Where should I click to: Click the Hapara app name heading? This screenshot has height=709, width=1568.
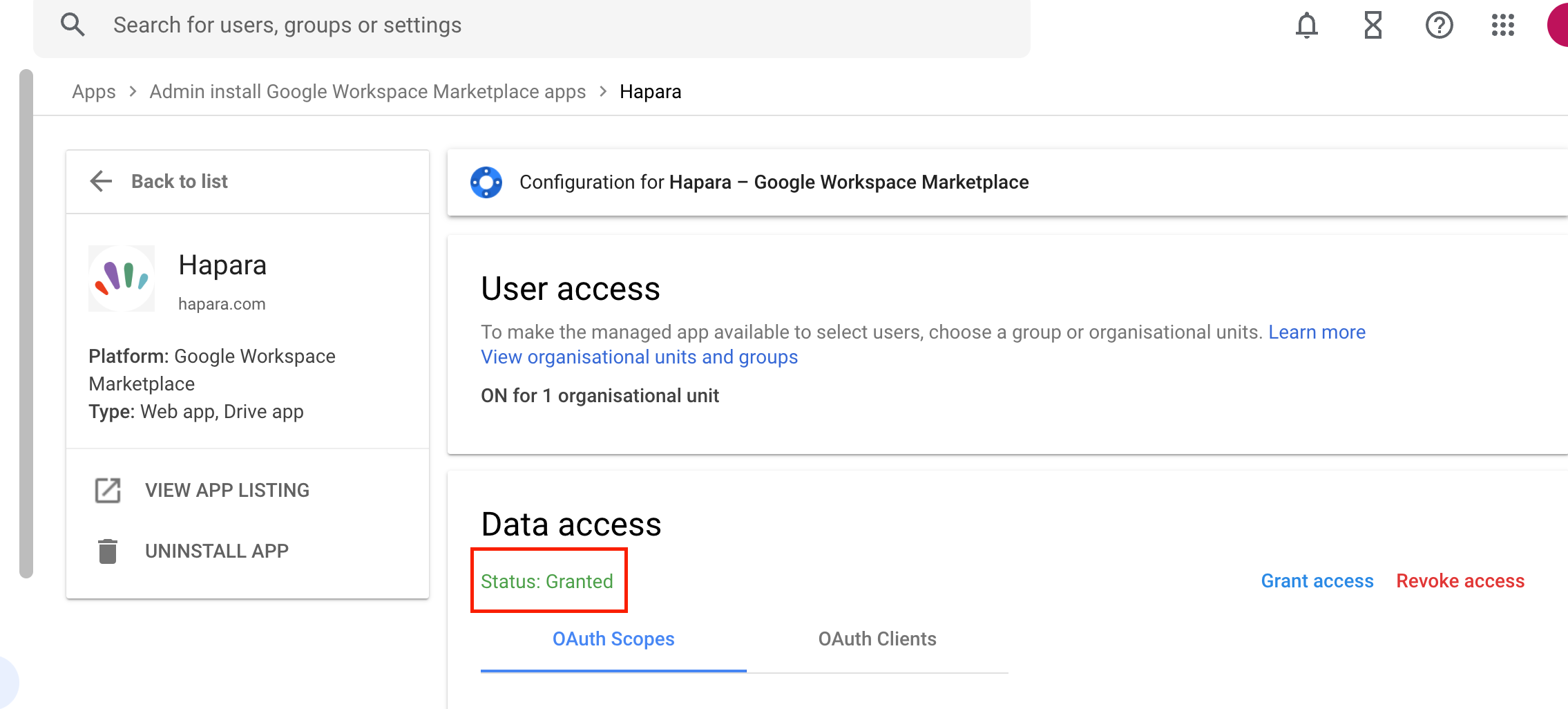click(x=222, y=265)
